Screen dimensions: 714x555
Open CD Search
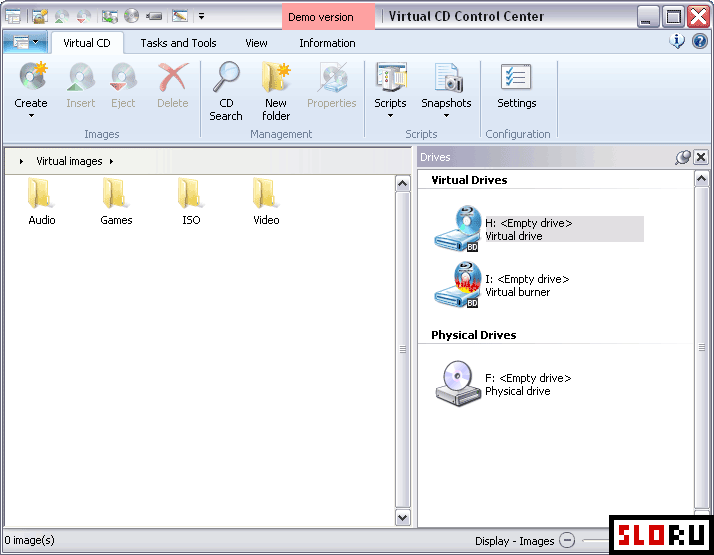pos(226,91)
